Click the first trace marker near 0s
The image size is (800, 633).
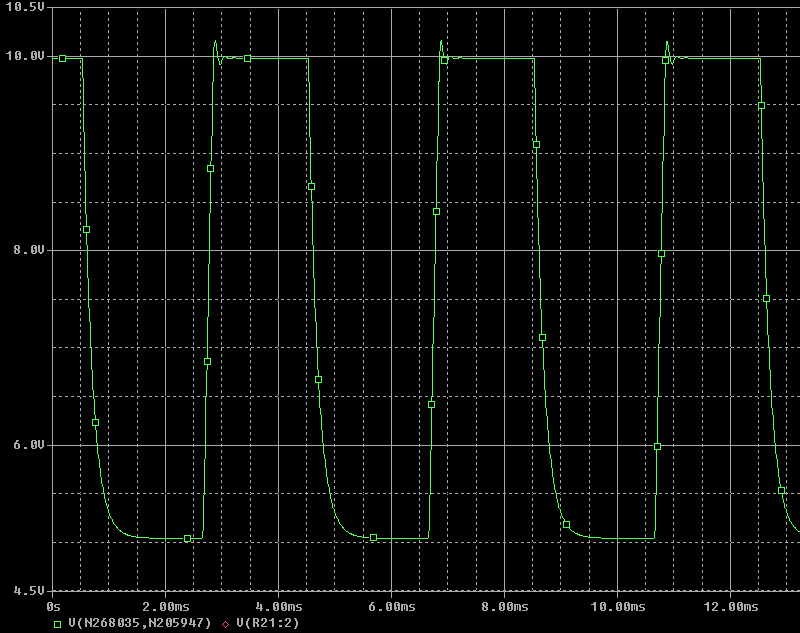click(62, 58)
